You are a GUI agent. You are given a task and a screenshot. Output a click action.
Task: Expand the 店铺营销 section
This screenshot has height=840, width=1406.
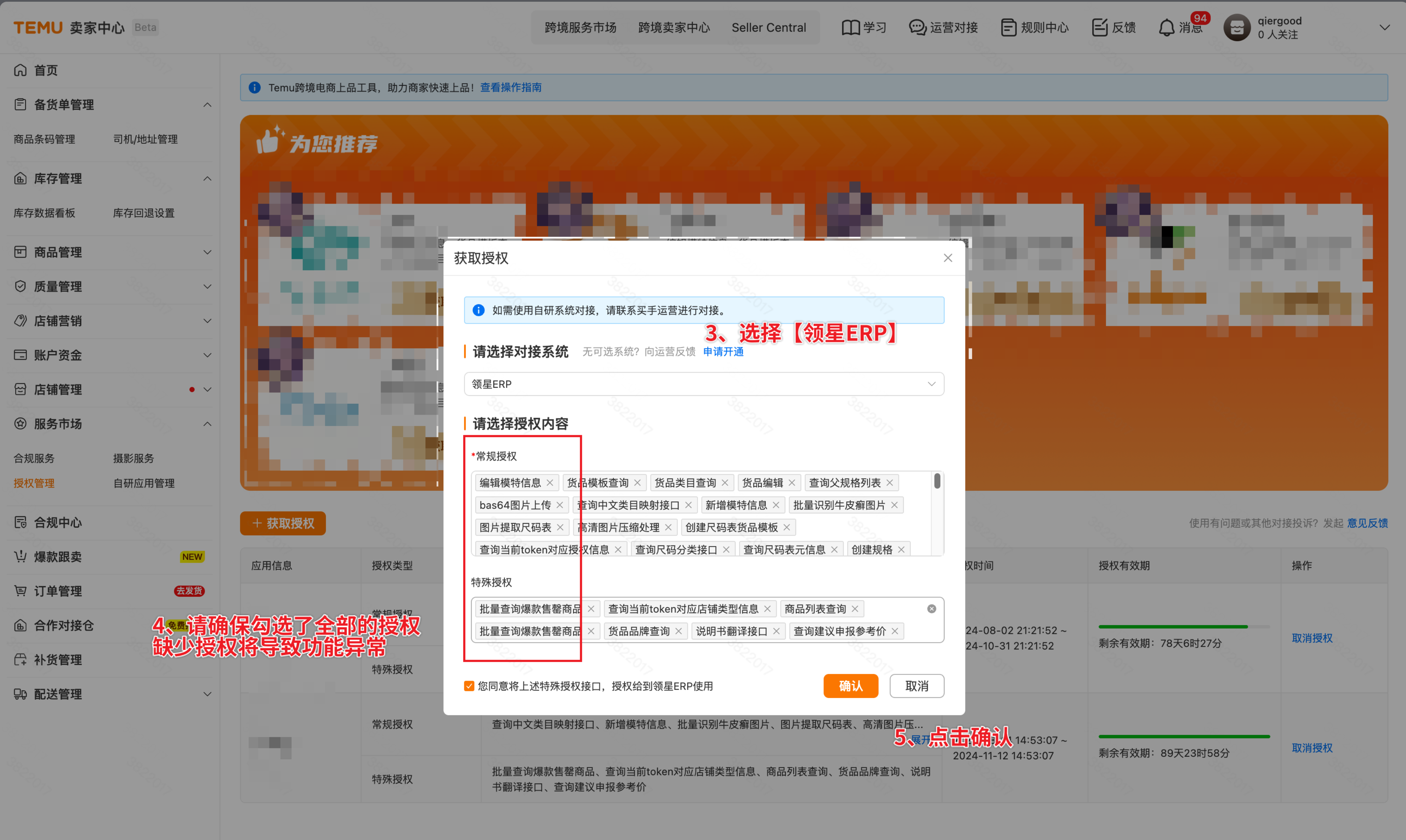pos(208,321)
